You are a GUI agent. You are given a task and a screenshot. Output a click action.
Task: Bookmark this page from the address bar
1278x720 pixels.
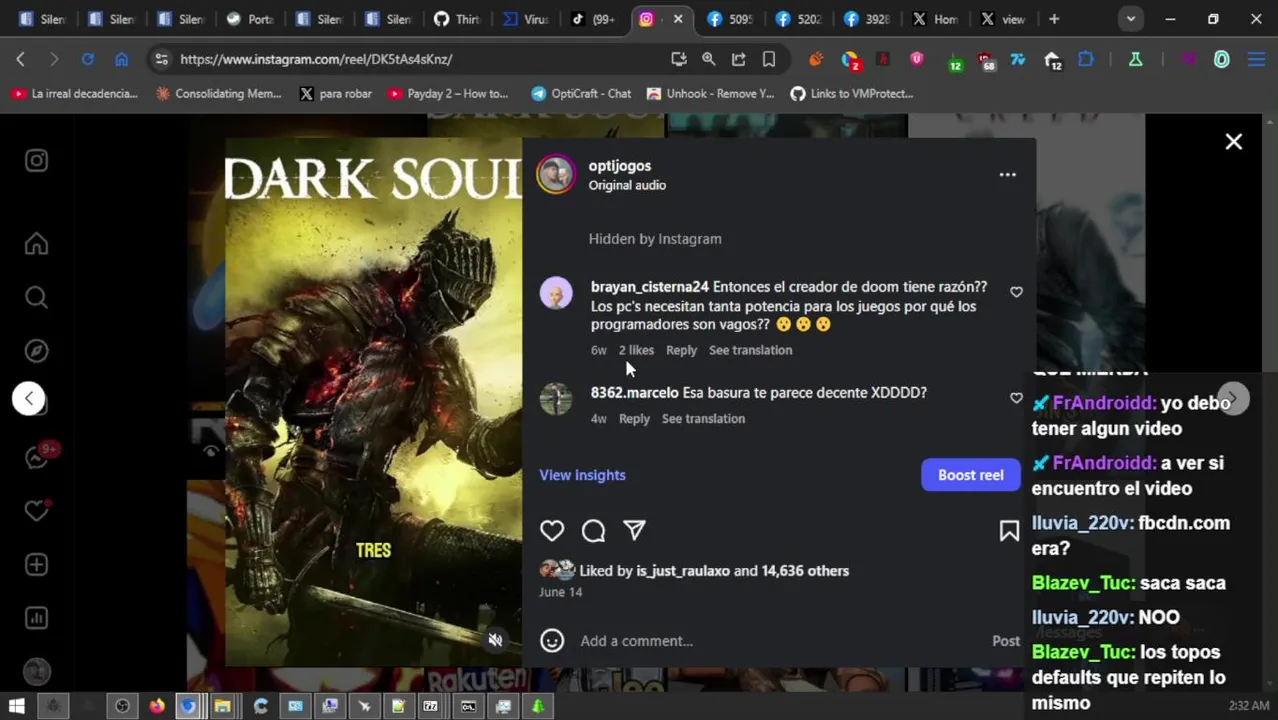[x=768, y=59]
